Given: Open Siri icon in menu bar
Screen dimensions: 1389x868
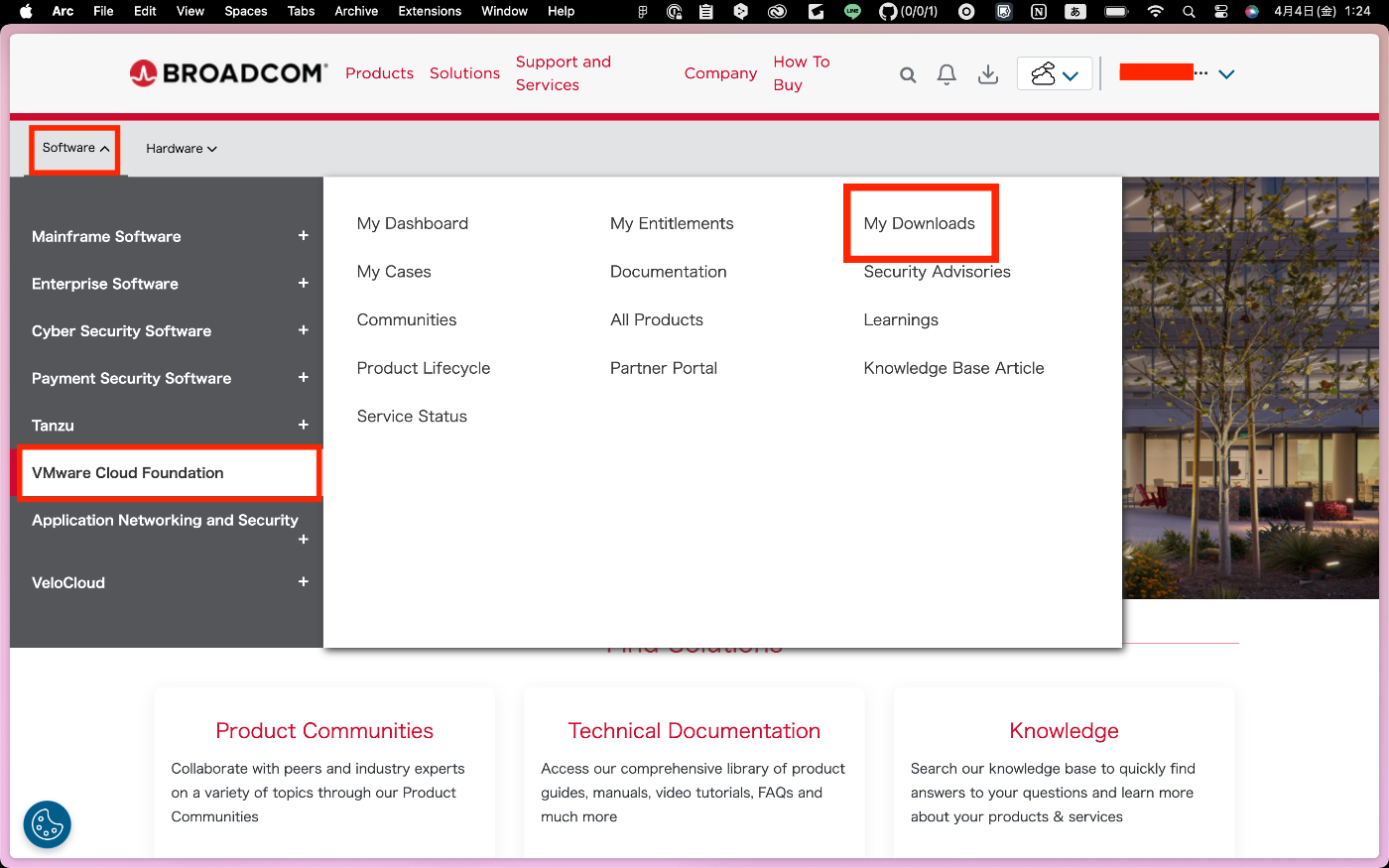Looking at the screenshot, I should (1252, 11).
